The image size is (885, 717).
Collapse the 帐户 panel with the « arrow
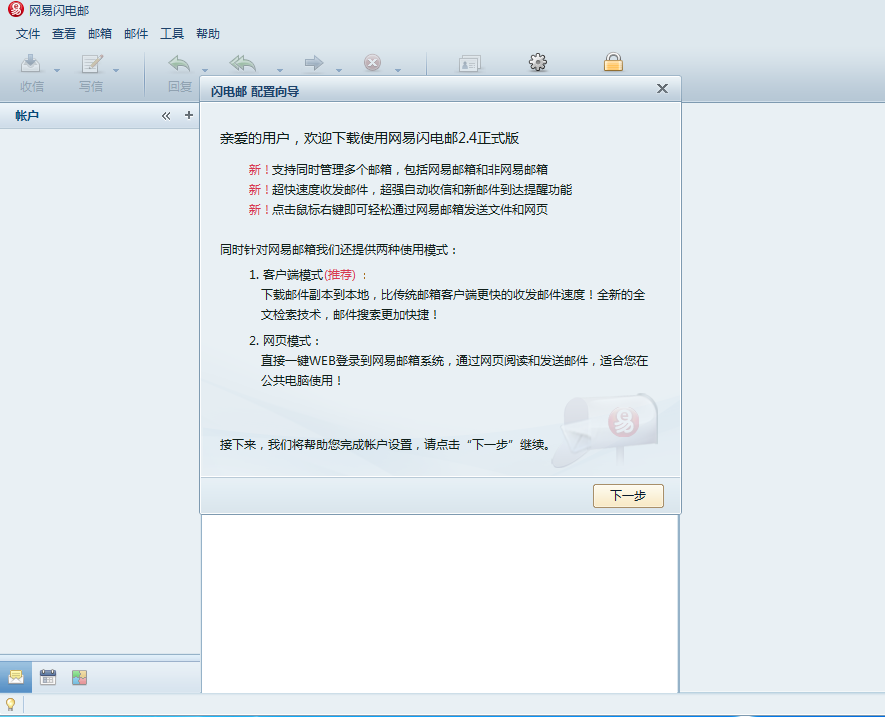tap(166, 115)
